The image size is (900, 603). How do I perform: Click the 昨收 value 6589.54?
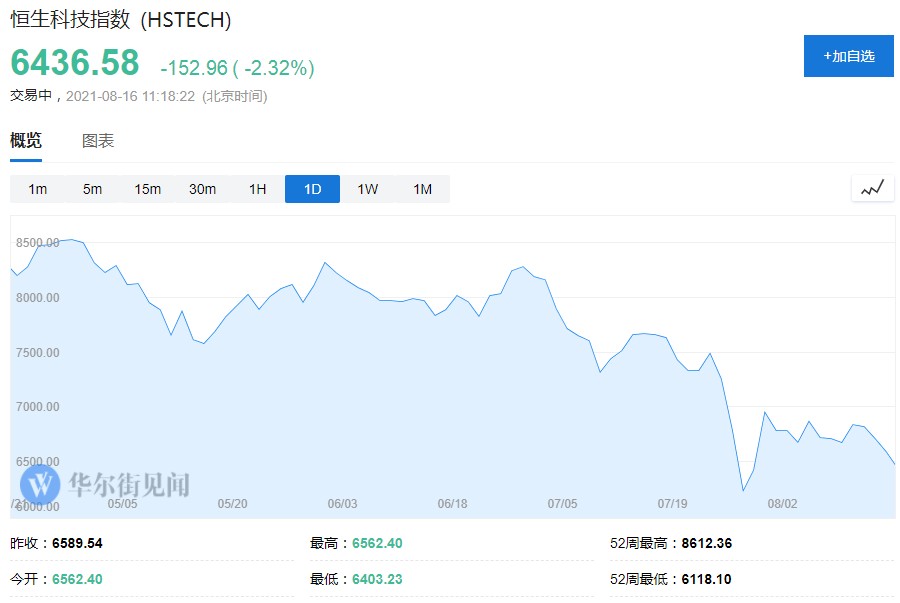[77, 544]
